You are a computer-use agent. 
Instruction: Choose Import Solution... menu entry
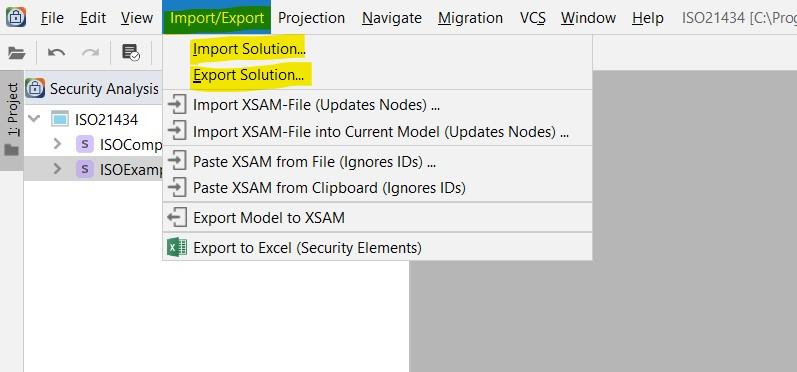[x=249, y=49]
